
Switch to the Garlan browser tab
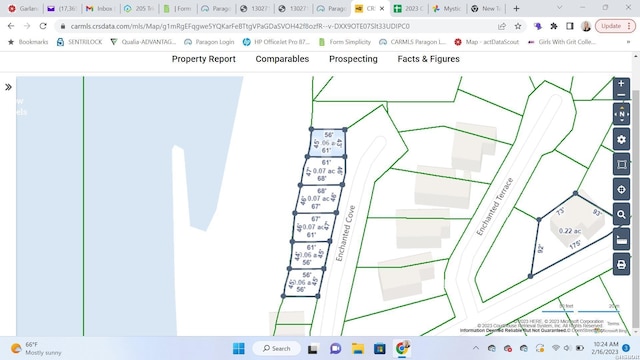pos(24,9)
